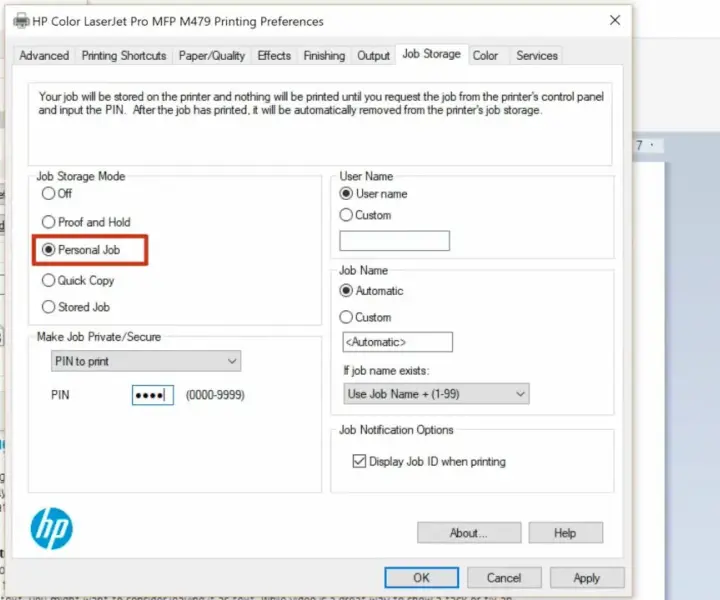Screen dimensions: 720x600
Task: Click the printer icon in title bar
Action: [21, 21]
